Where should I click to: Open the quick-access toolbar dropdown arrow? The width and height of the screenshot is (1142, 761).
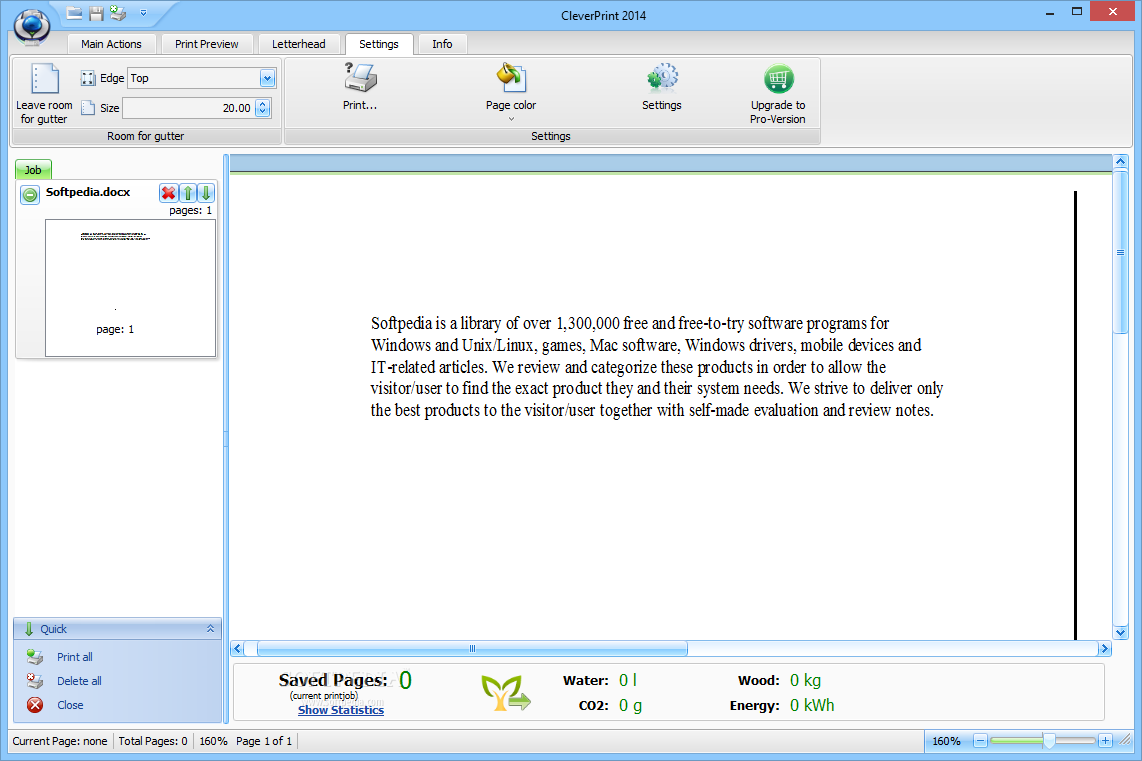coord(143,12)
